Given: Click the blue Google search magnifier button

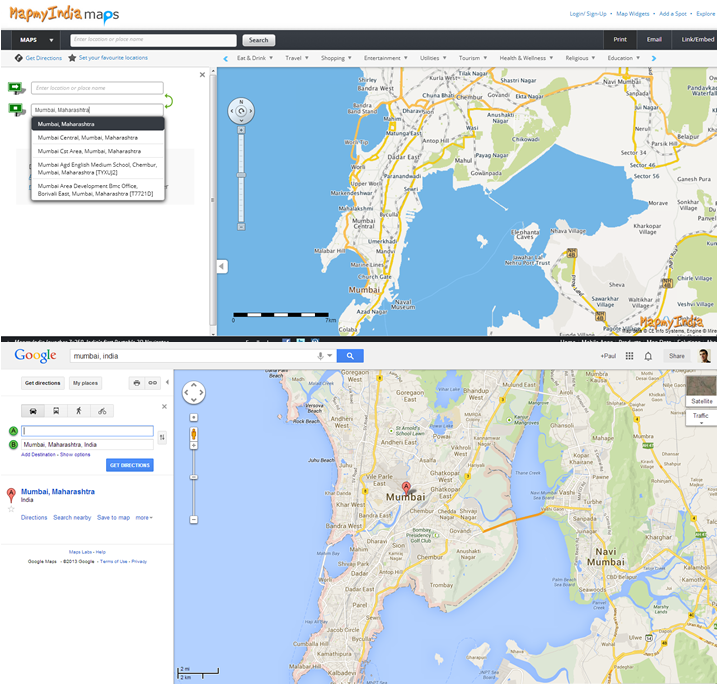Looking at the screenshot, I should click(350, 356).
